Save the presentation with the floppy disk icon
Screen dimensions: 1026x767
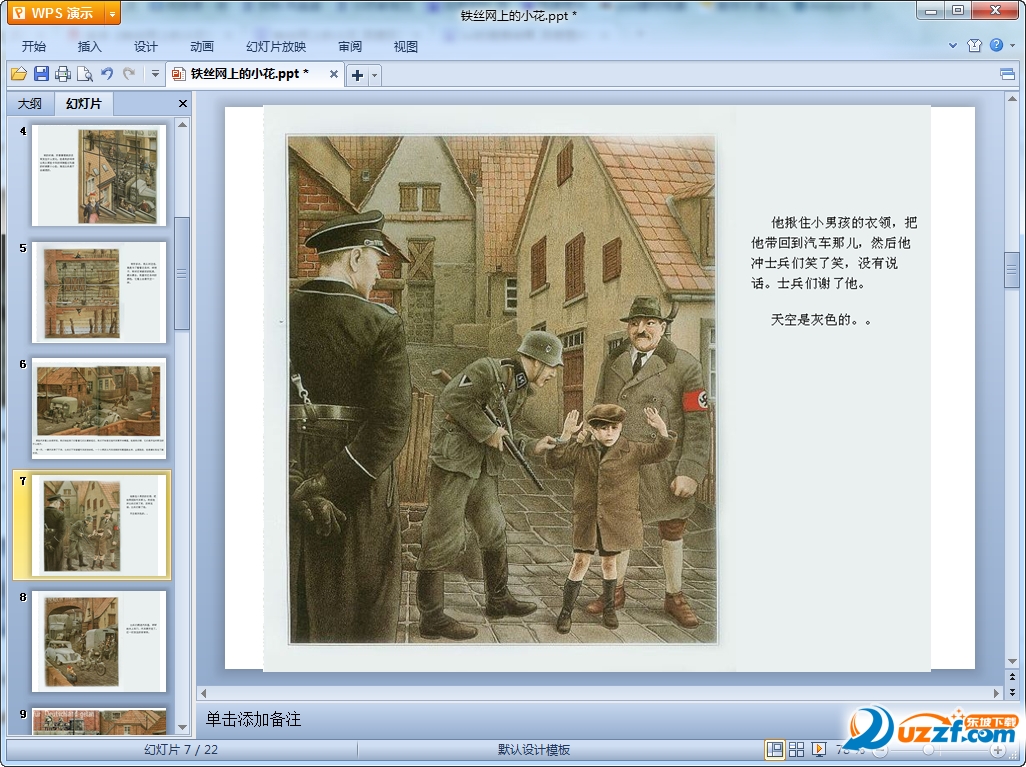tap(41, 74)
